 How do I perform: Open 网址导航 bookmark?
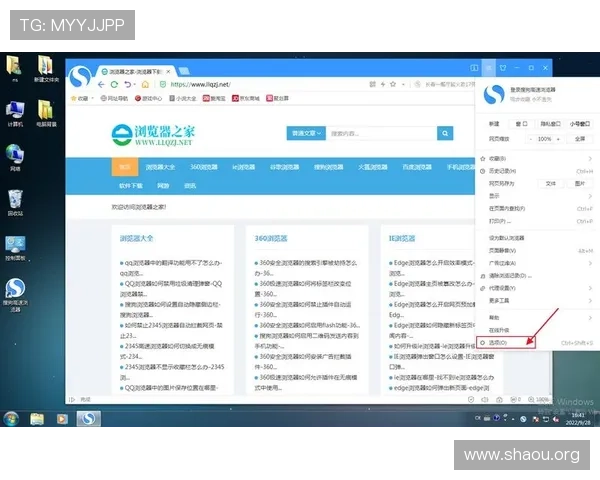pyautogui.click(x=114, y=98)
